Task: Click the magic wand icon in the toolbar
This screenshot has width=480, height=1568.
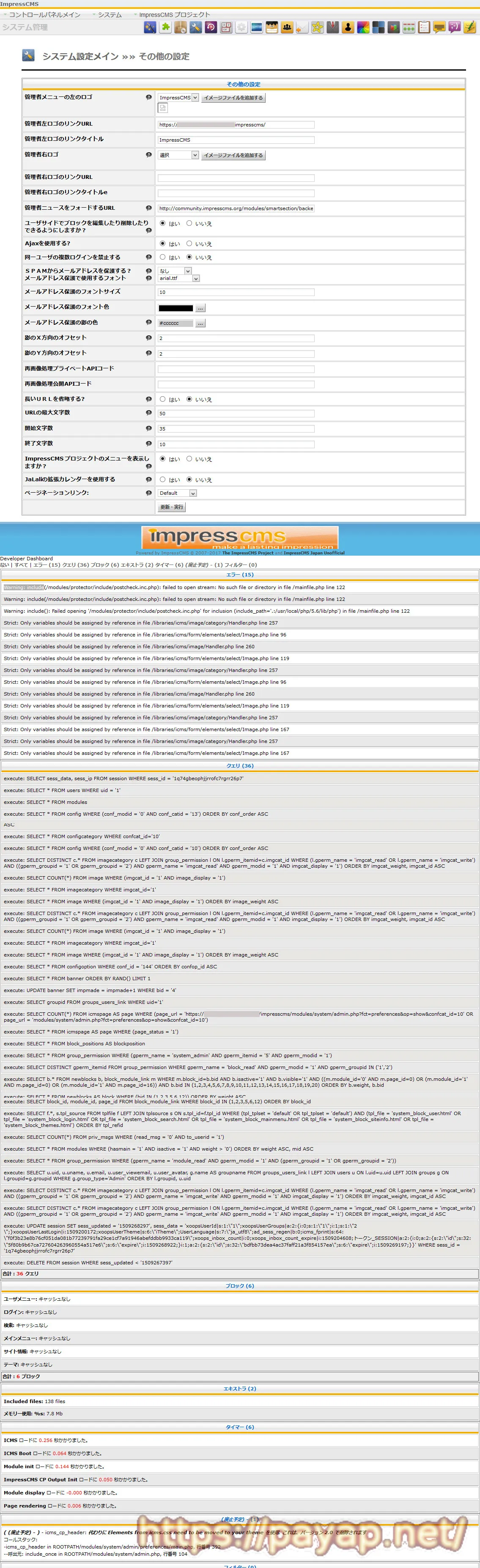Action: [x=150, y=27]
